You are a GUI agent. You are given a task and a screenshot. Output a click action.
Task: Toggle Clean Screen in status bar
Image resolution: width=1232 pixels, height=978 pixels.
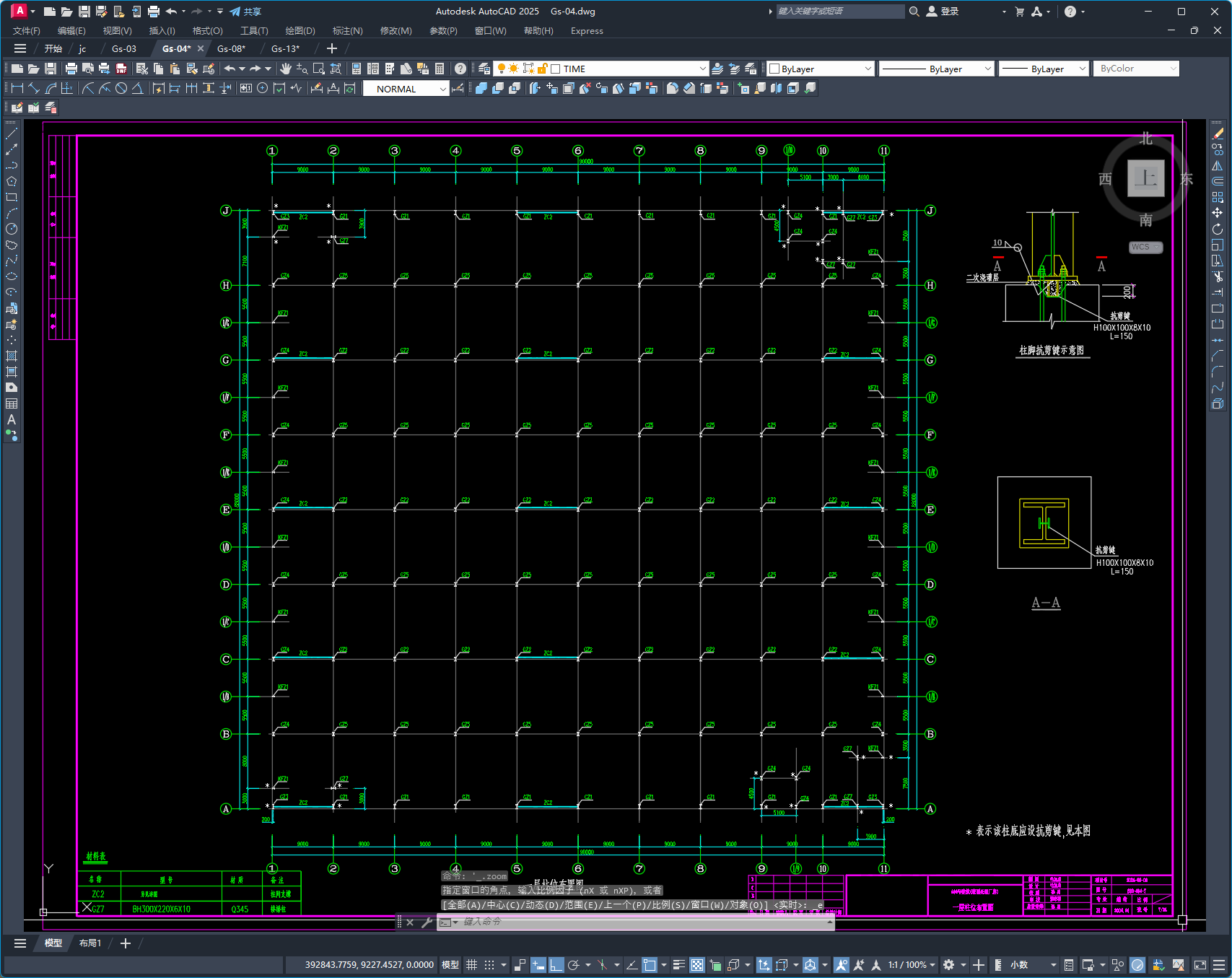(1200, 965)
